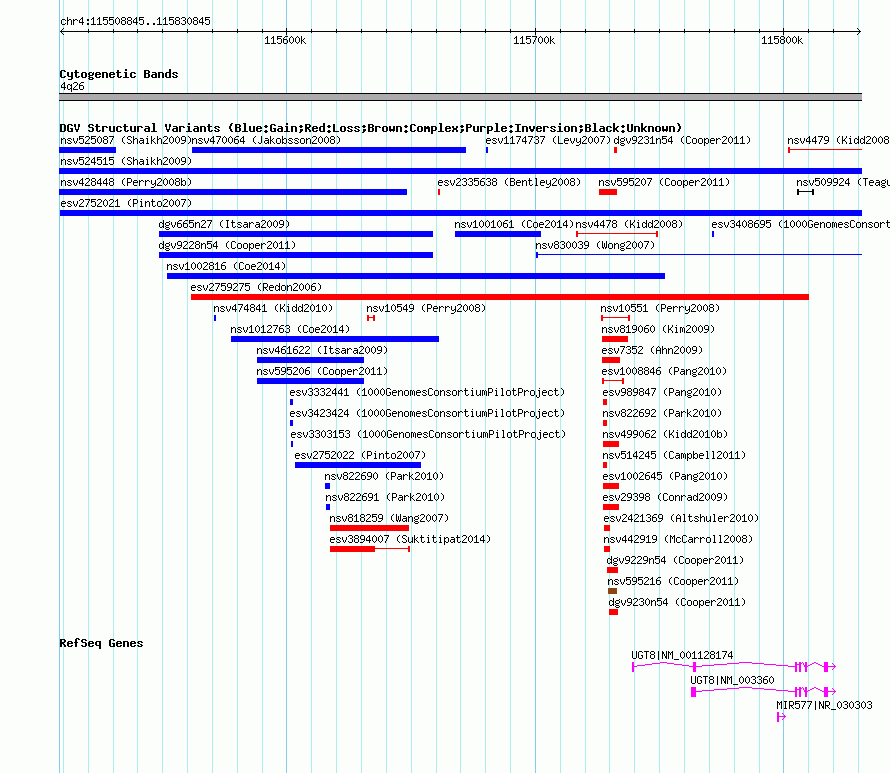Click the 115700k ruler tick label

point(534,40)
